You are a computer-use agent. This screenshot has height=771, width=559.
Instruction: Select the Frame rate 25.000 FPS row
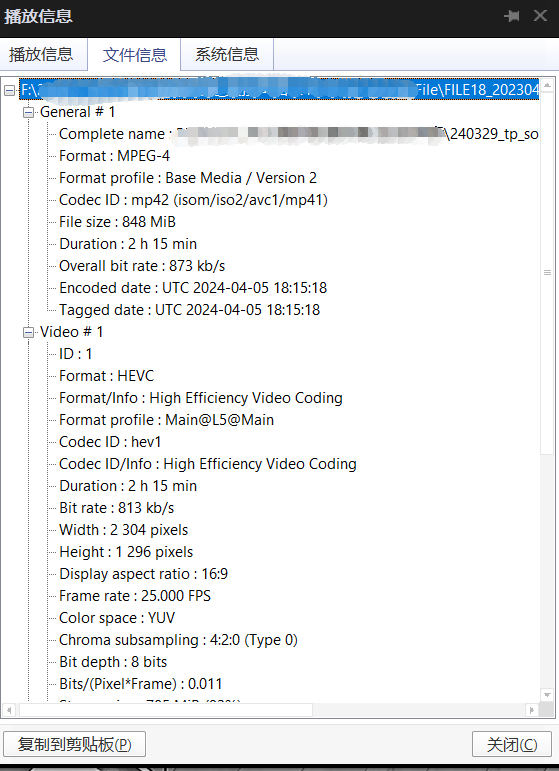[x=135, y=596]
